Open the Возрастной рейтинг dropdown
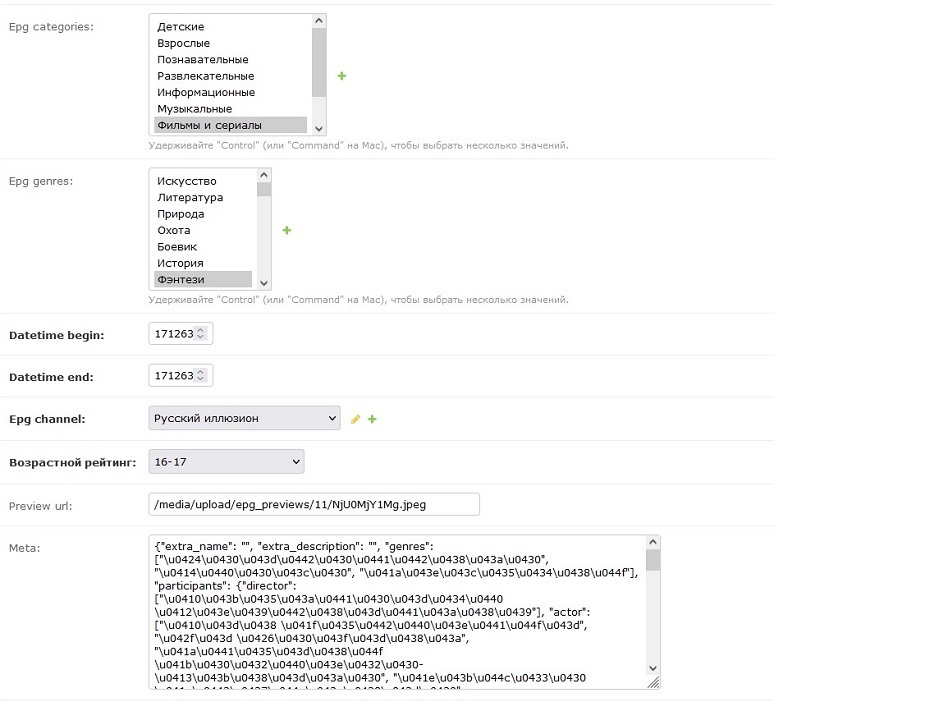This screenshot has height=702, width=929. 226,461
